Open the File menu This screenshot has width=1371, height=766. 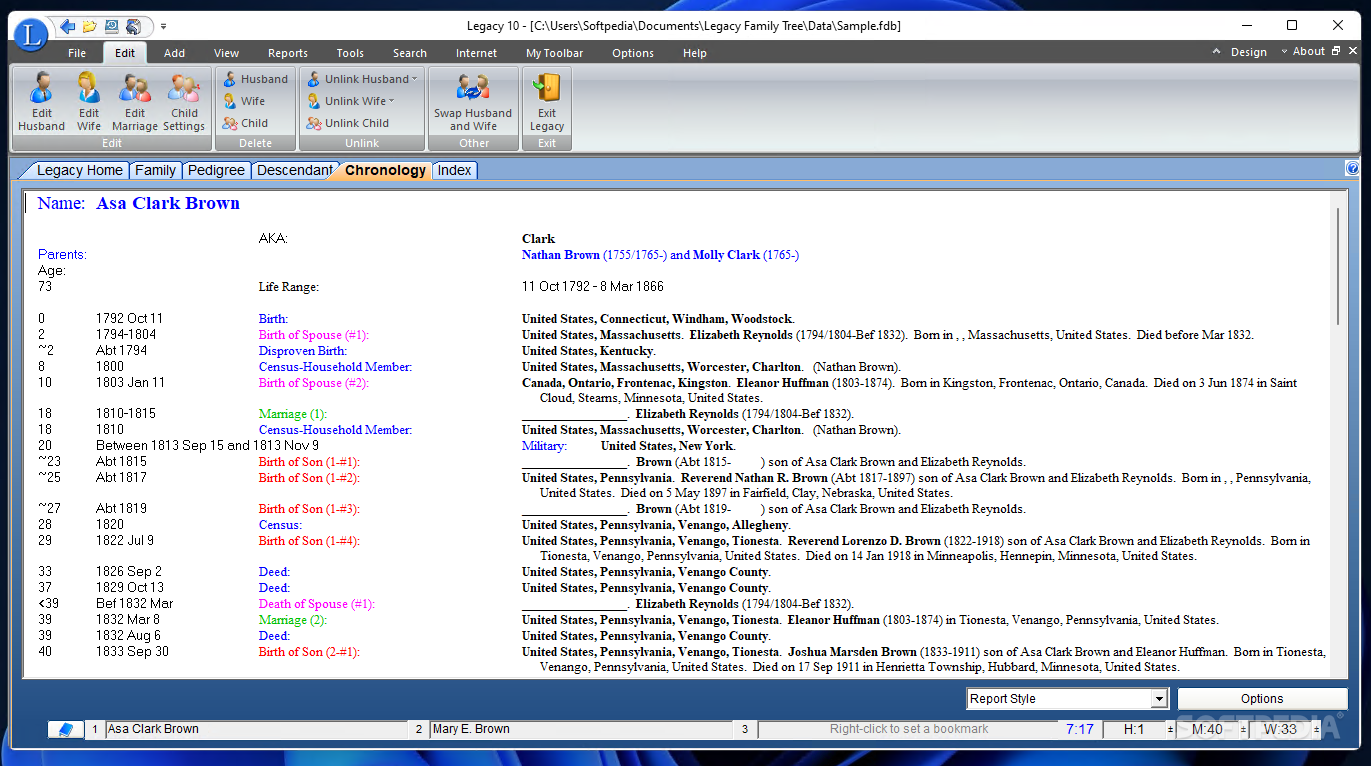(x=77, y=53)
